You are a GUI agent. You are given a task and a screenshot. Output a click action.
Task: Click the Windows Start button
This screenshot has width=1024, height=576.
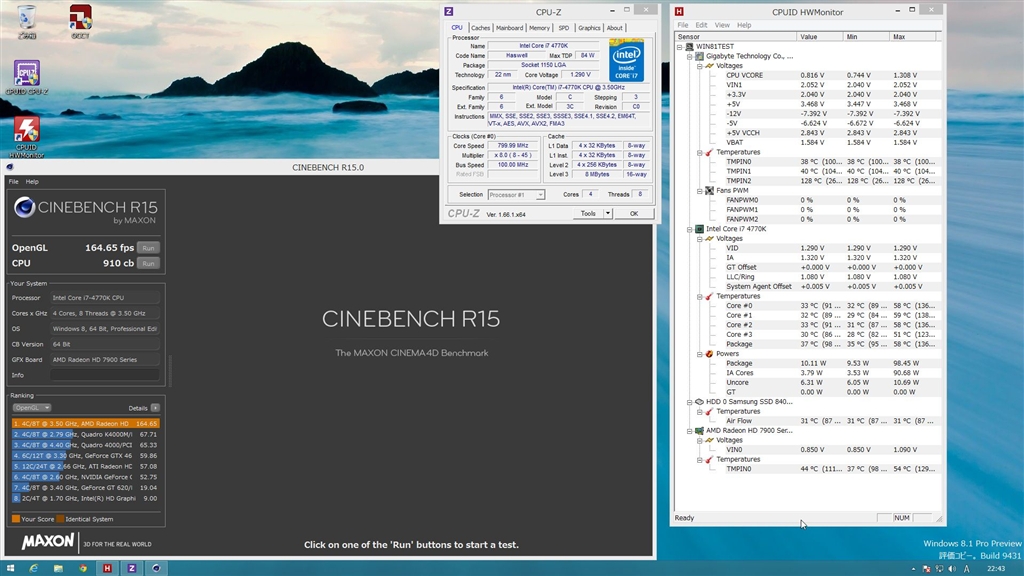coord(9,567)
